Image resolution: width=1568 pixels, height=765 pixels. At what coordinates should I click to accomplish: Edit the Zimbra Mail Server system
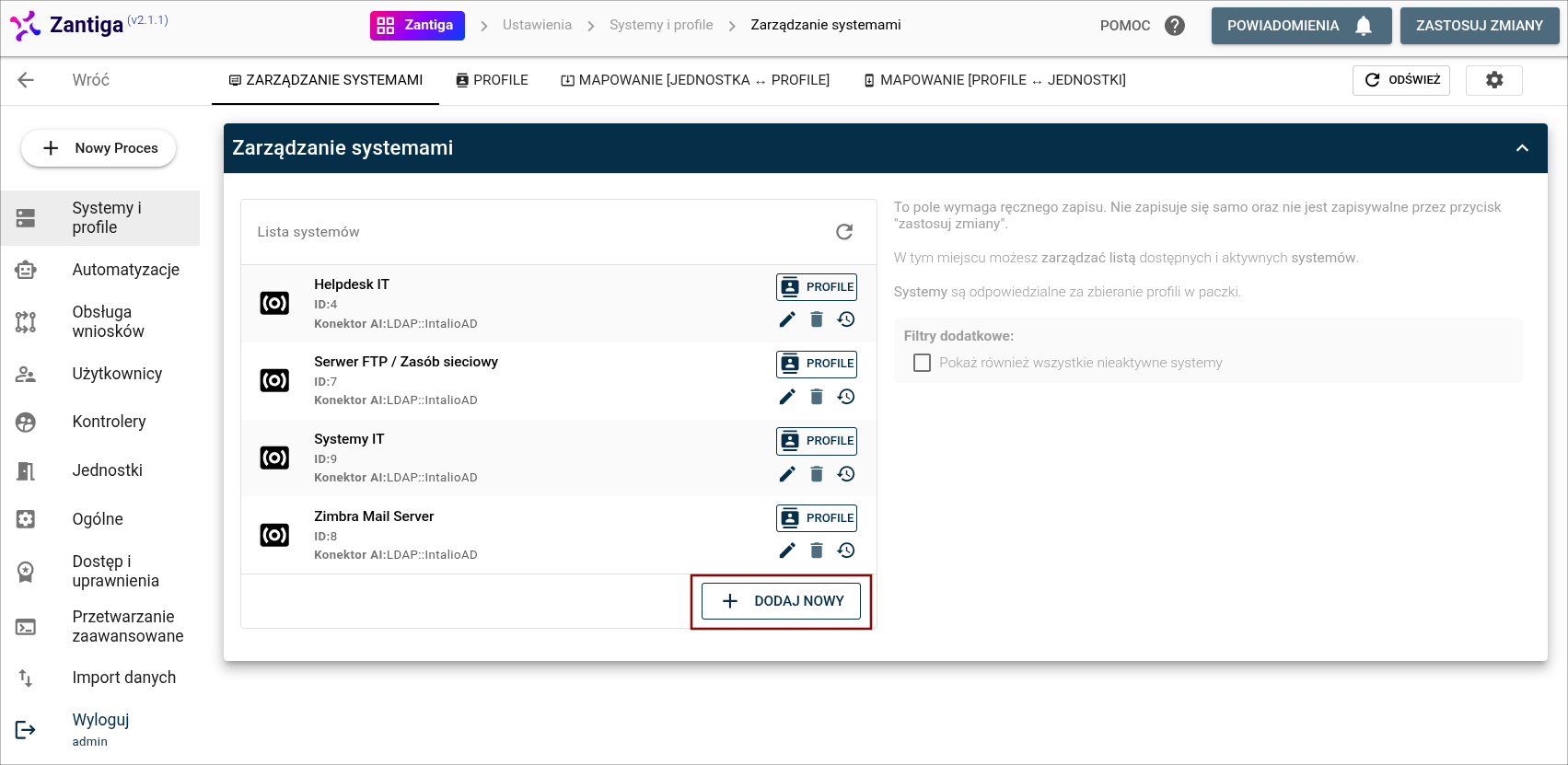pos(787,551)
